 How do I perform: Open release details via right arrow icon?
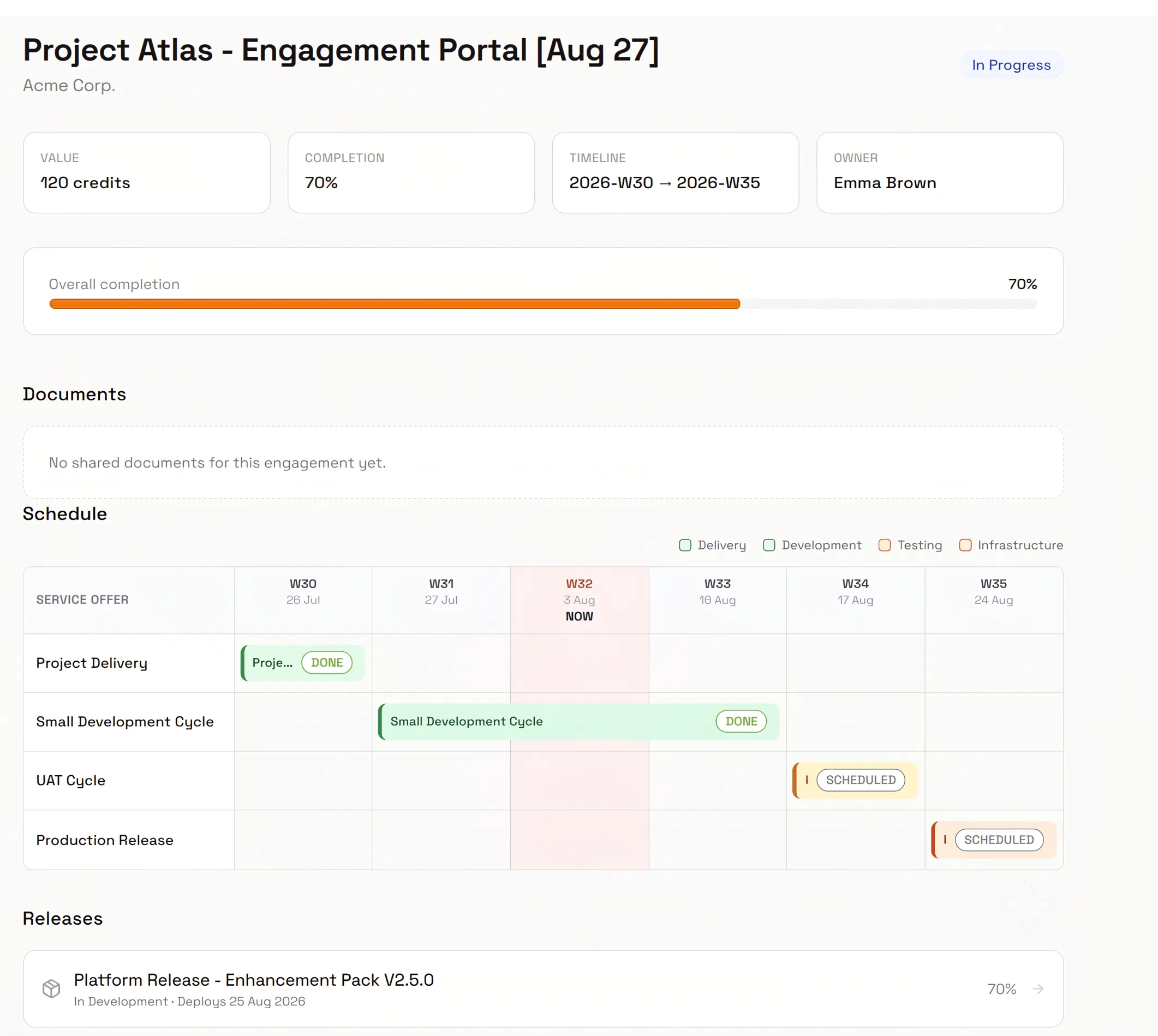(x=1038, y=989)
